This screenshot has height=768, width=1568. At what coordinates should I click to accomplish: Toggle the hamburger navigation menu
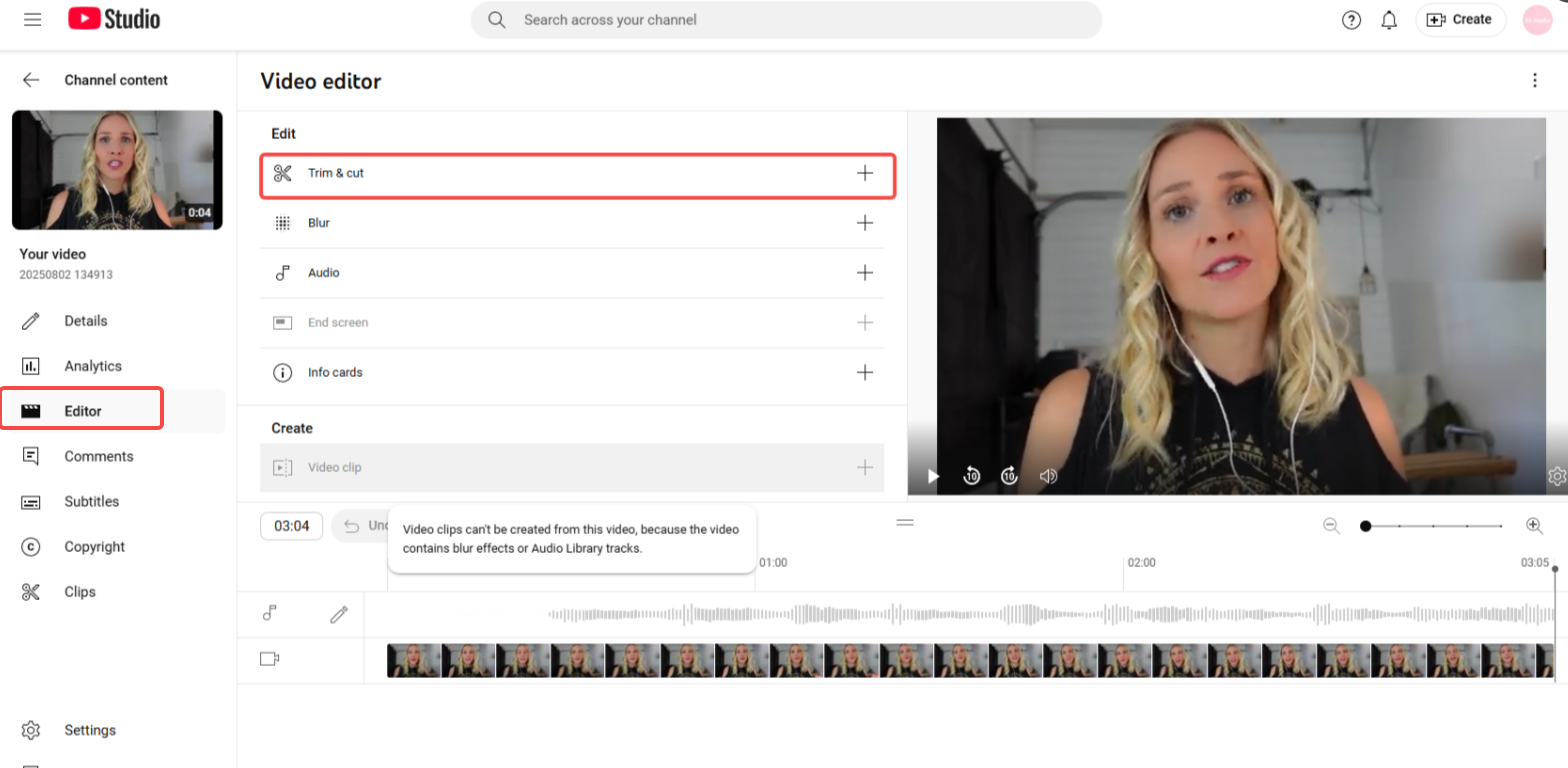[x=32, y=19]
